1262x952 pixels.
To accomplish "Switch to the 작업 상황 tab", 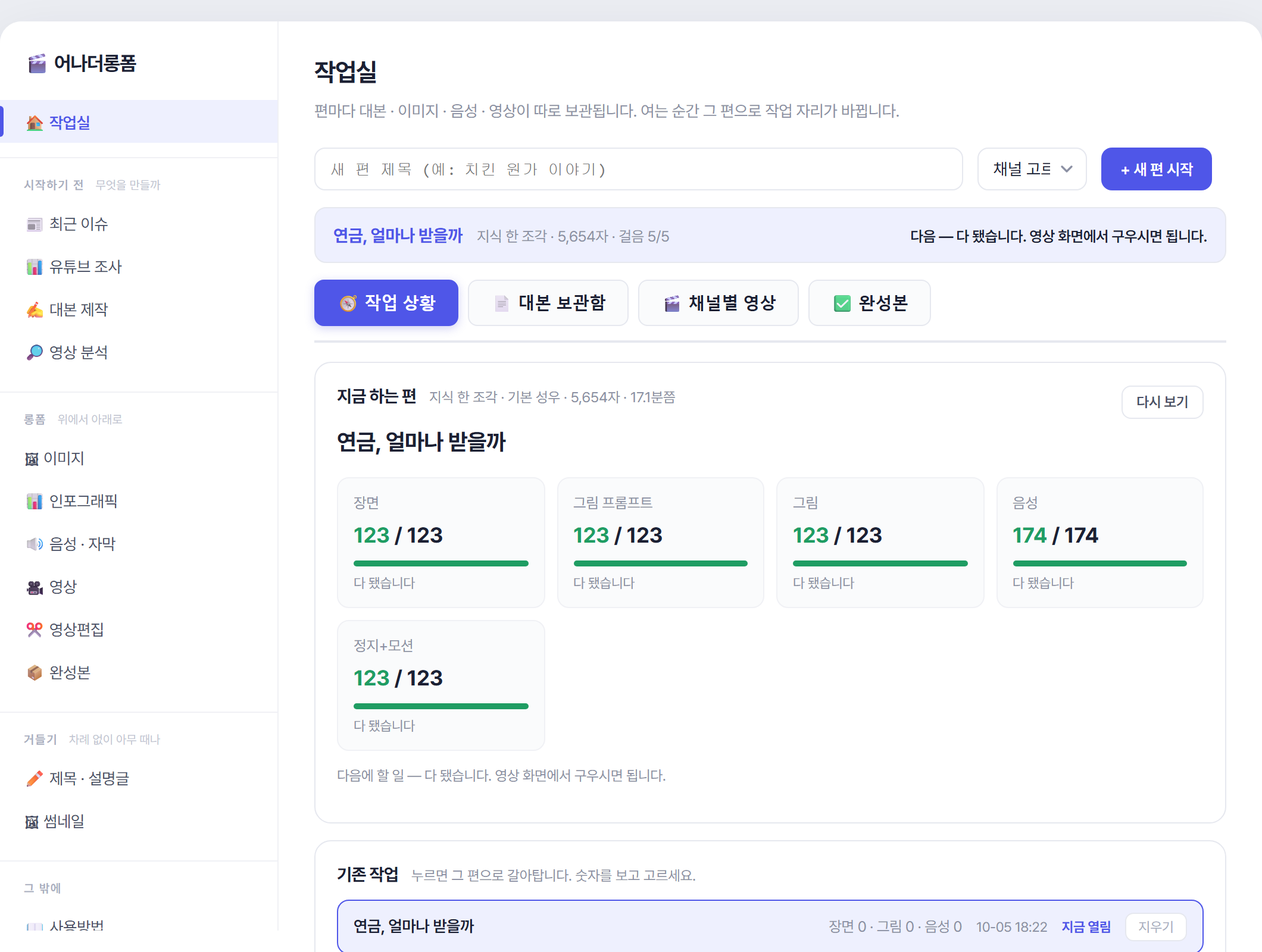I will (386, 303).
